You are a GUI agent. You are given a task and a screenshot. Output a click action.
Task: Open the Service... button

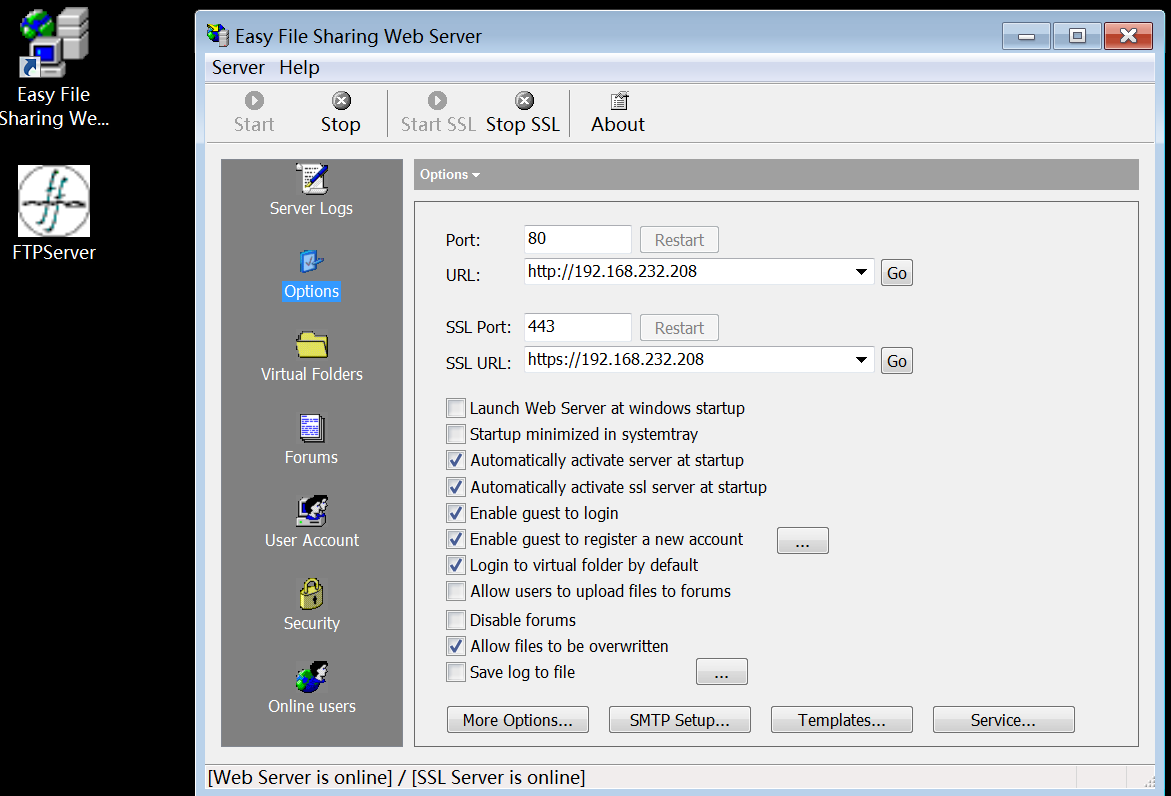[1004, 720]
